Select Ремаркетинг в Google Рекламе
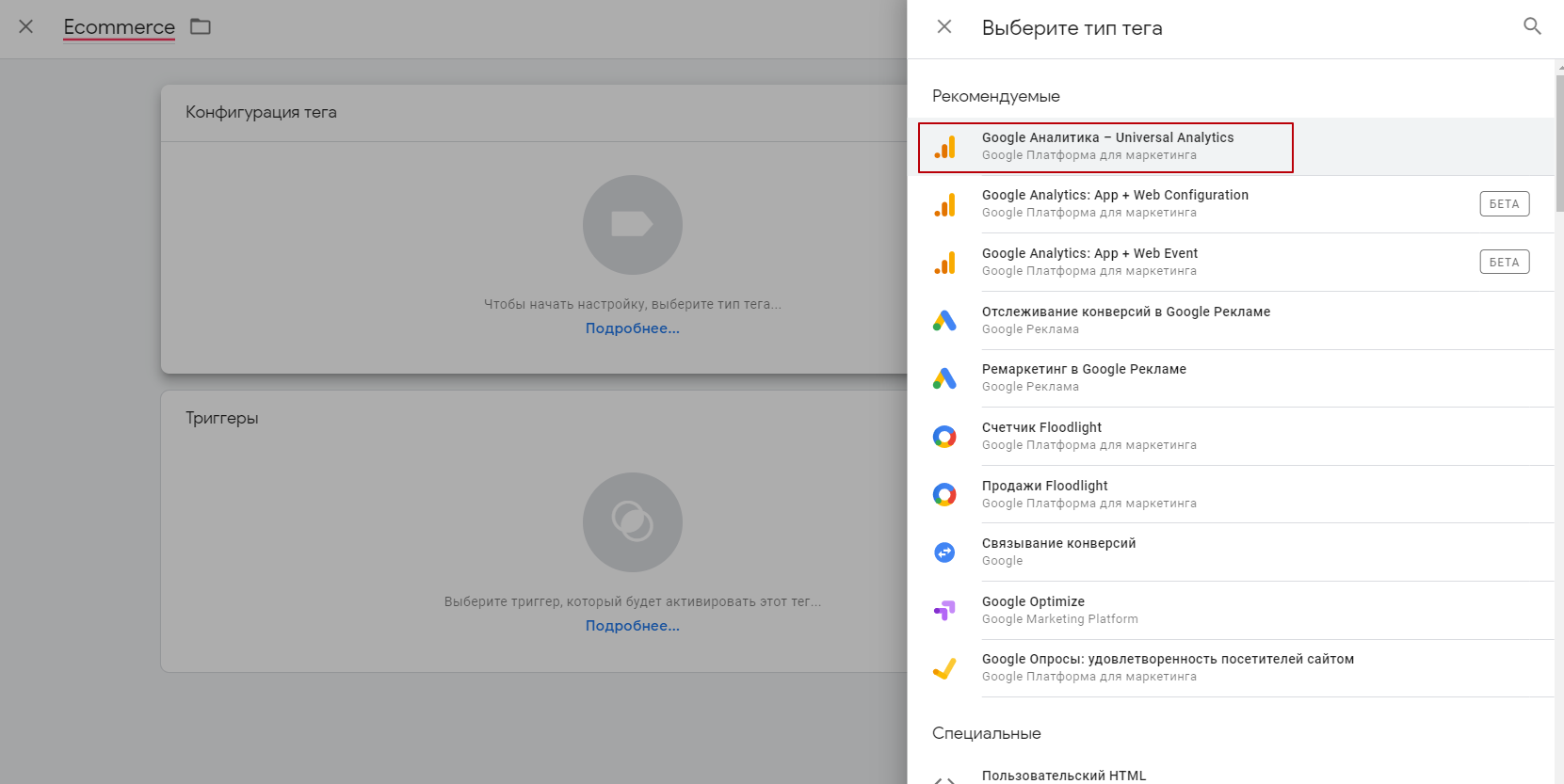This screenshot has width=1564, height=784. coord(1231,378)
